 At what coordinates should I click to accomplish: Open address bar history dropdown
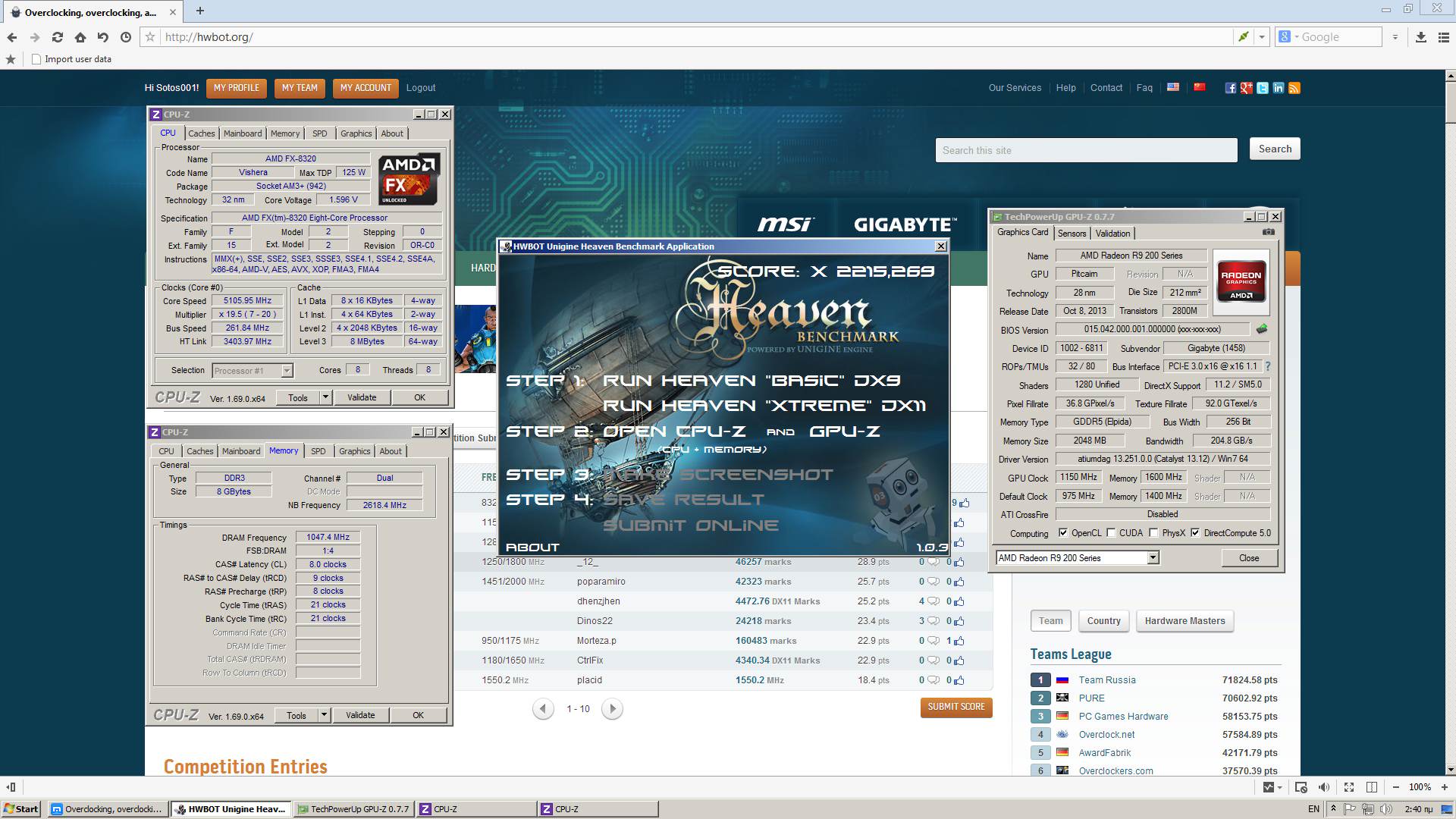tap(1262, 37)
